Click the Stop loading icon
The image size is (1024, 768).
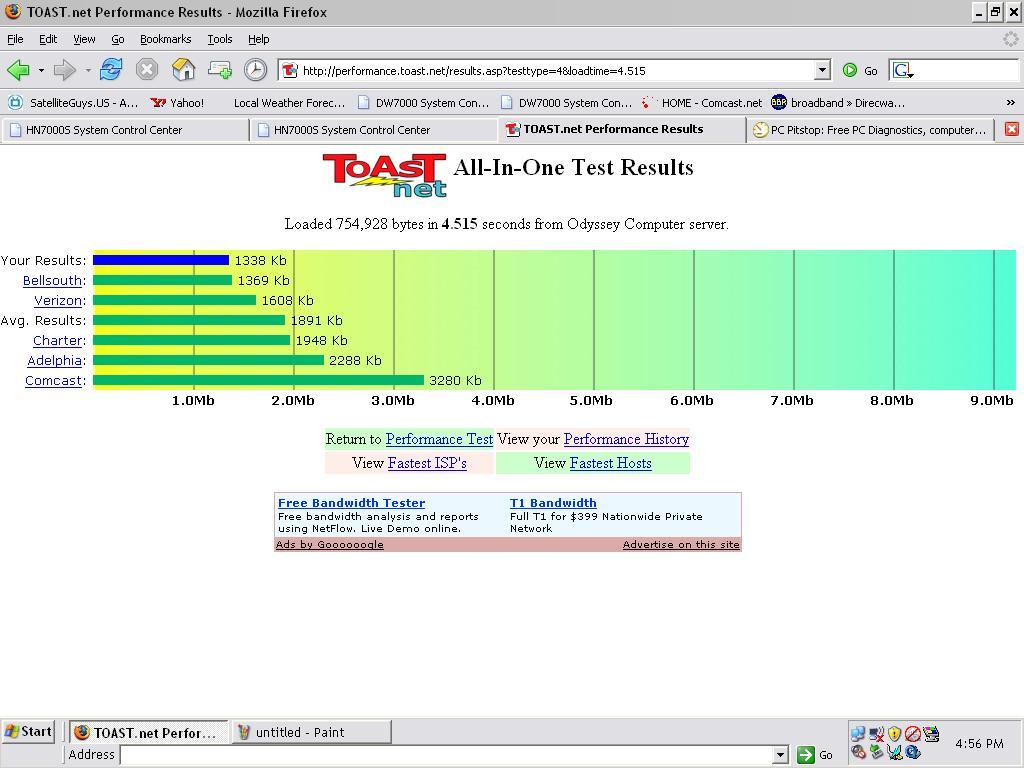click(147, 69)
